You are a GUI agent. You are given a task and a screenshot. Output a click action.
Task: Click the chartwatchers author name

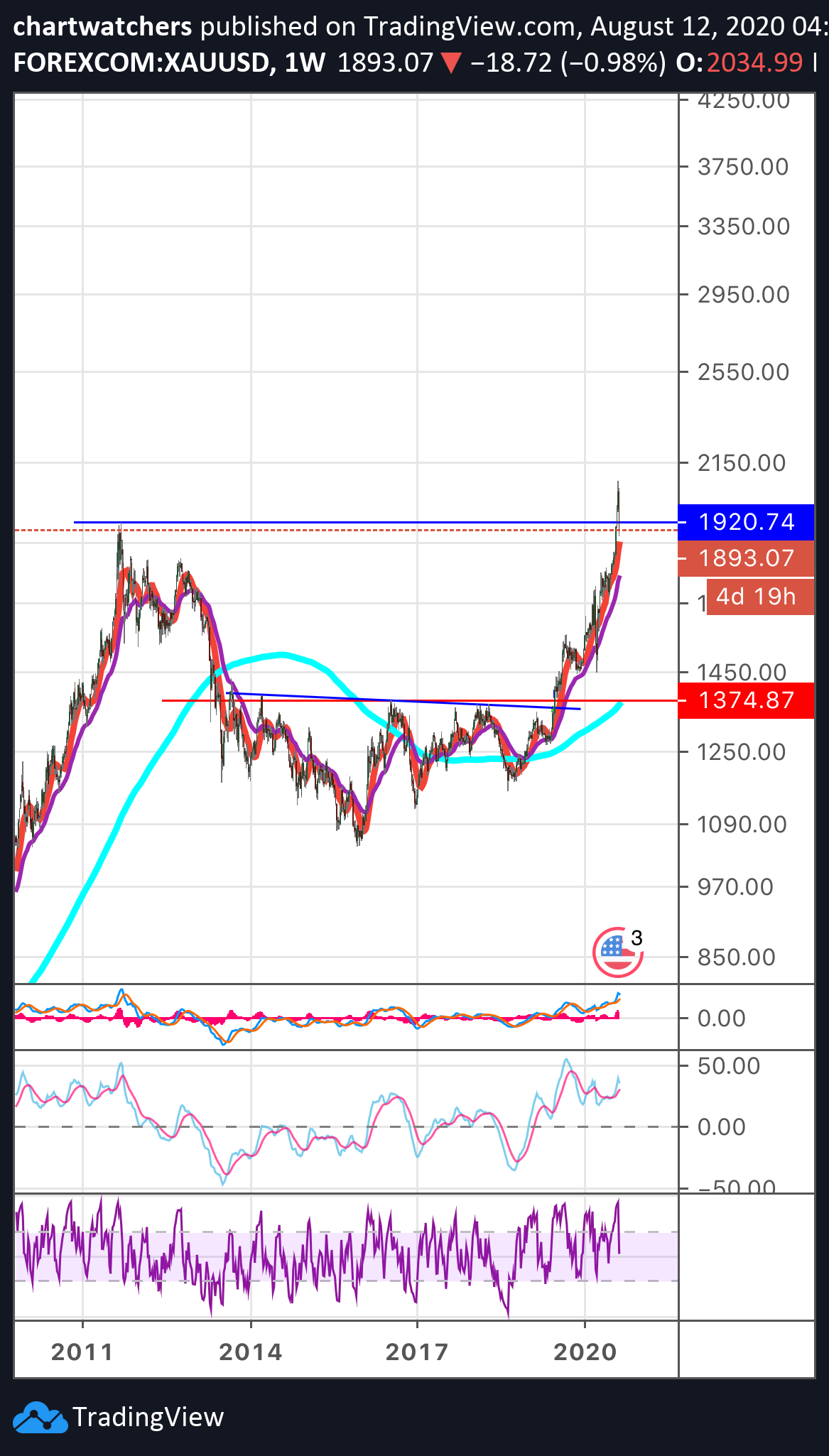point(103,27)
